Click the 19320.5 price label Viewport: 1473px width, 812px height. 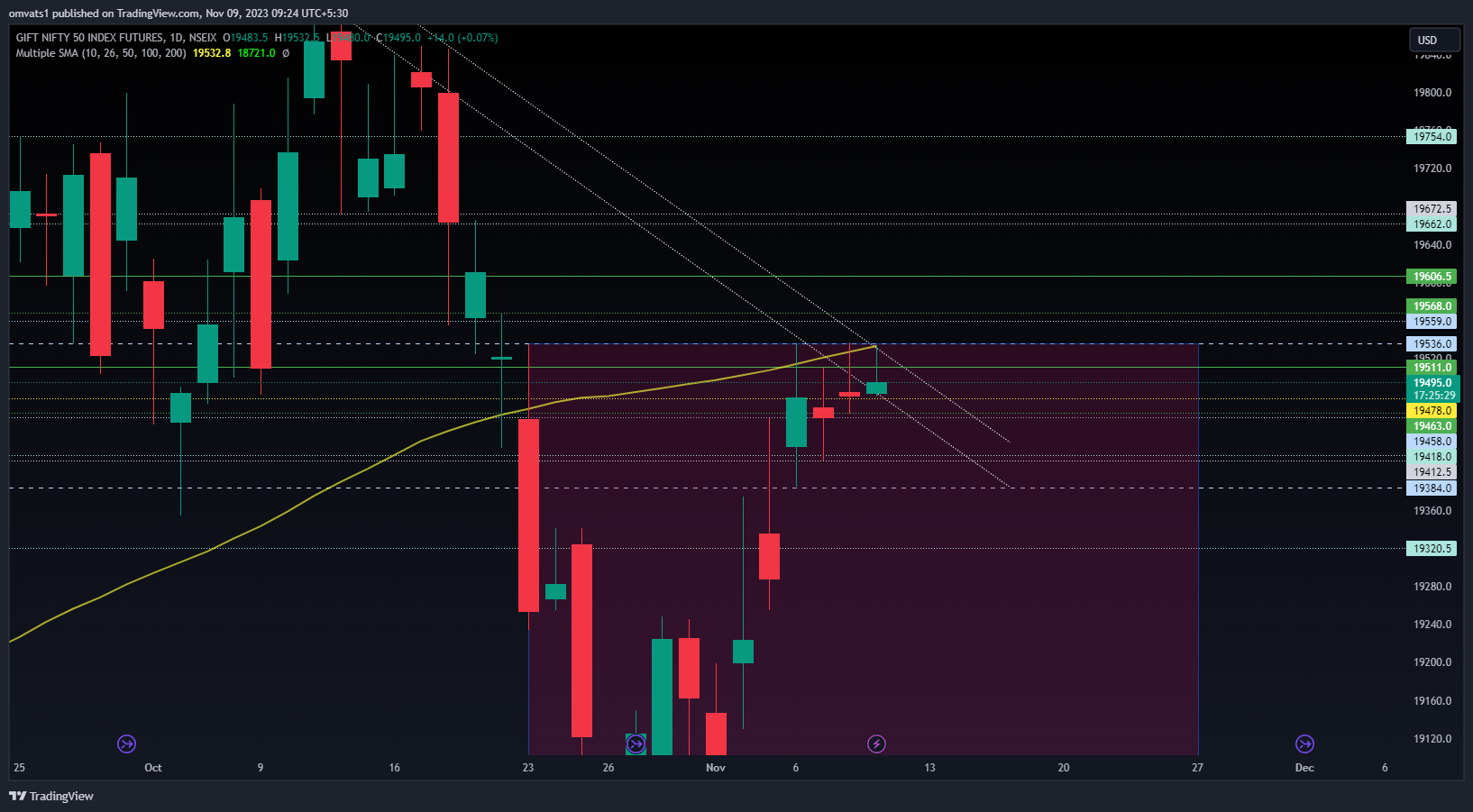(x=1432, y=549)
